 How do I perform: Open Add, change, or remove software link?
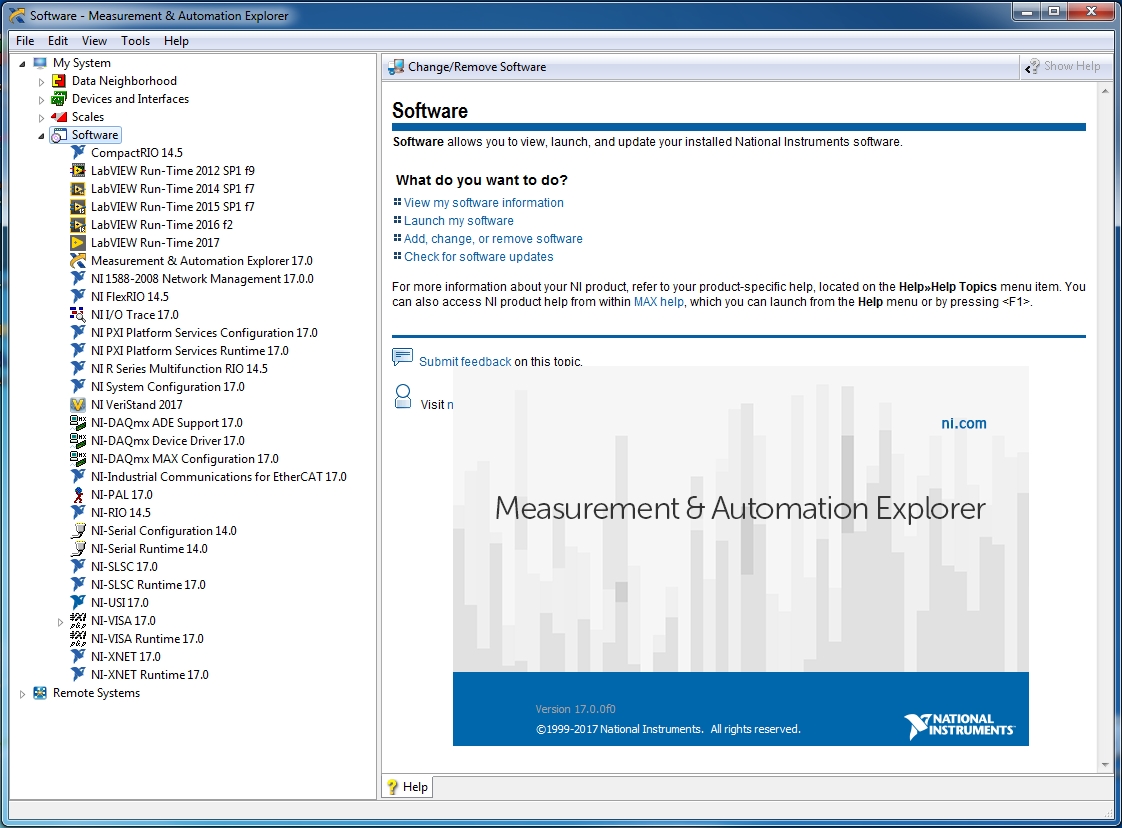(493, 238)
